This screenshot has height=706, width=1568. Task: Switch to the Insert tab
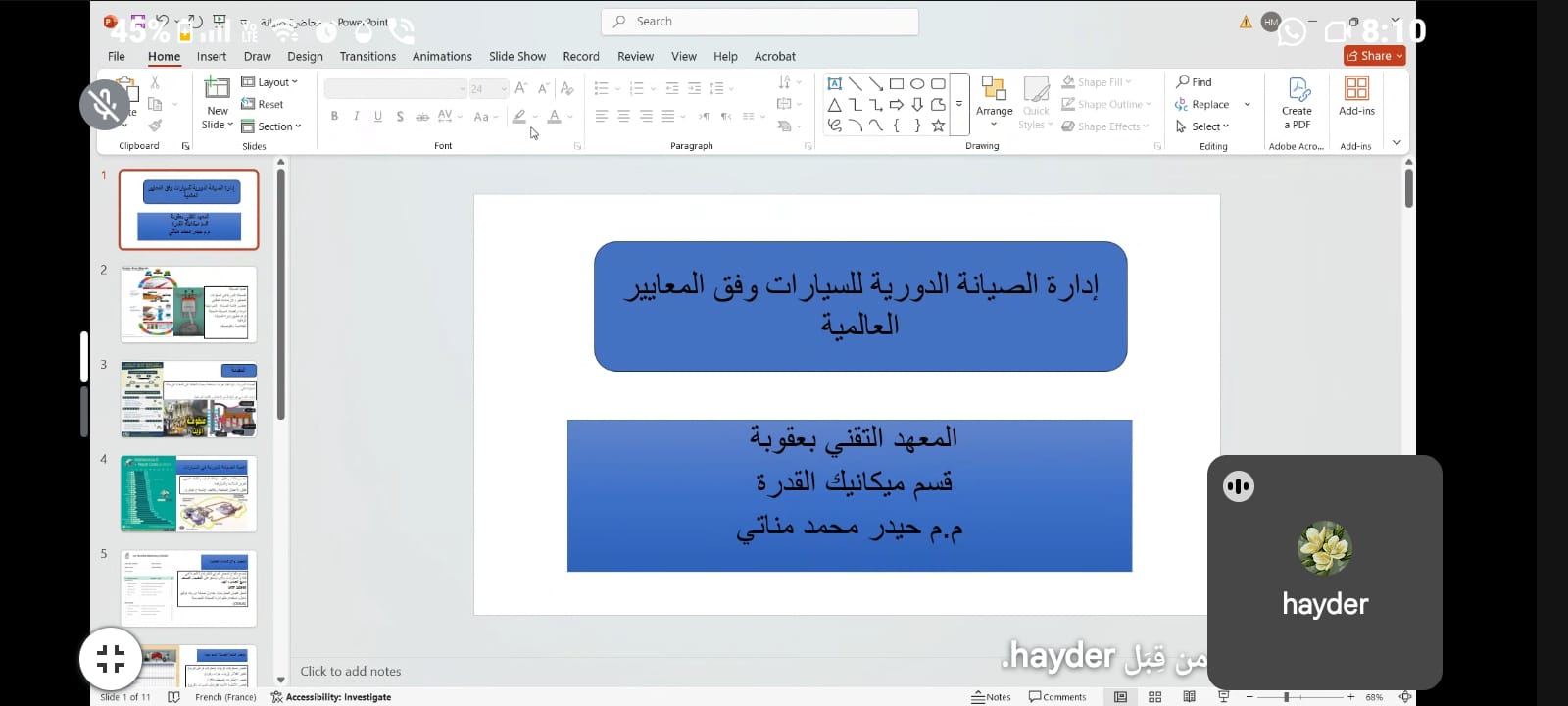212,57
